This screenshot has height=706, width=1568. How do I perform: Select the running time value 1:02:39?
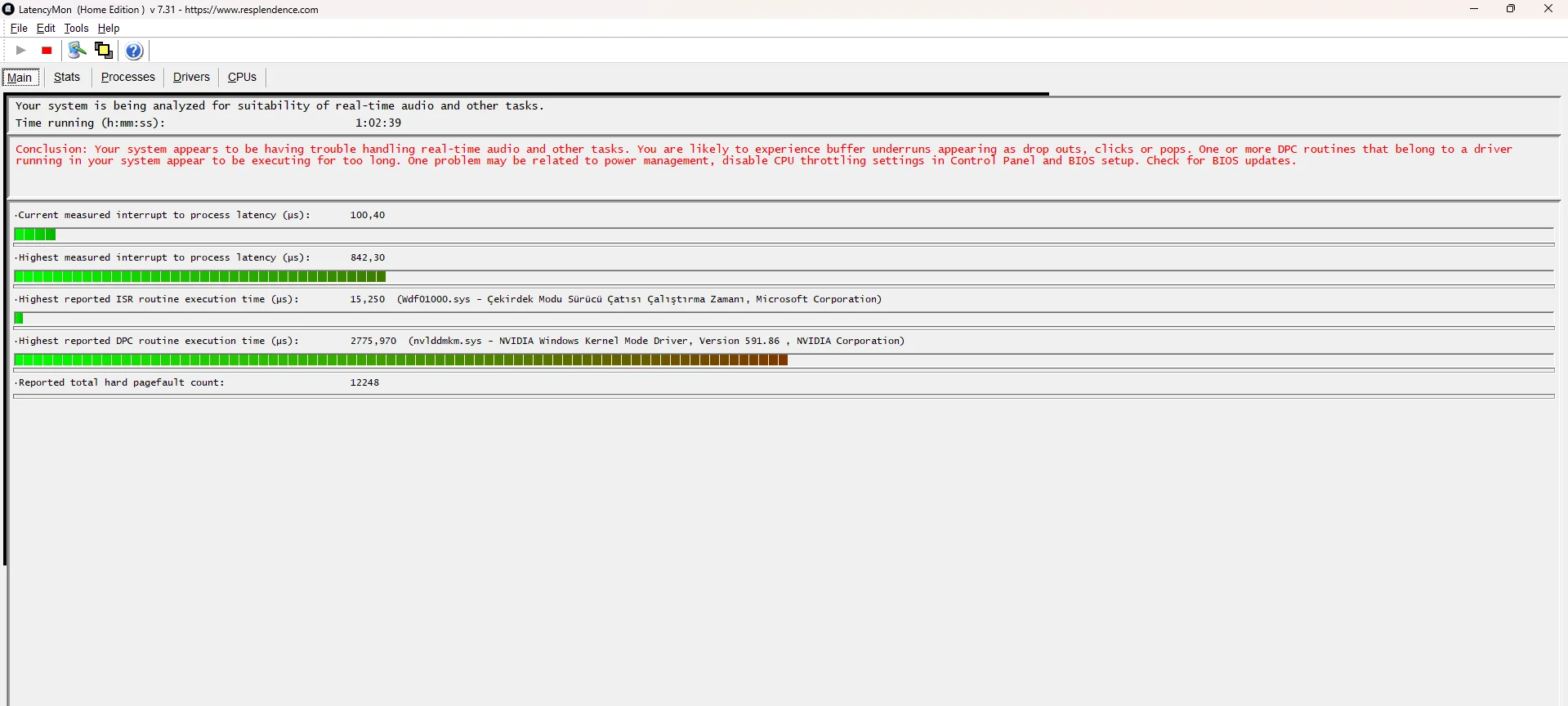(378, 123)
